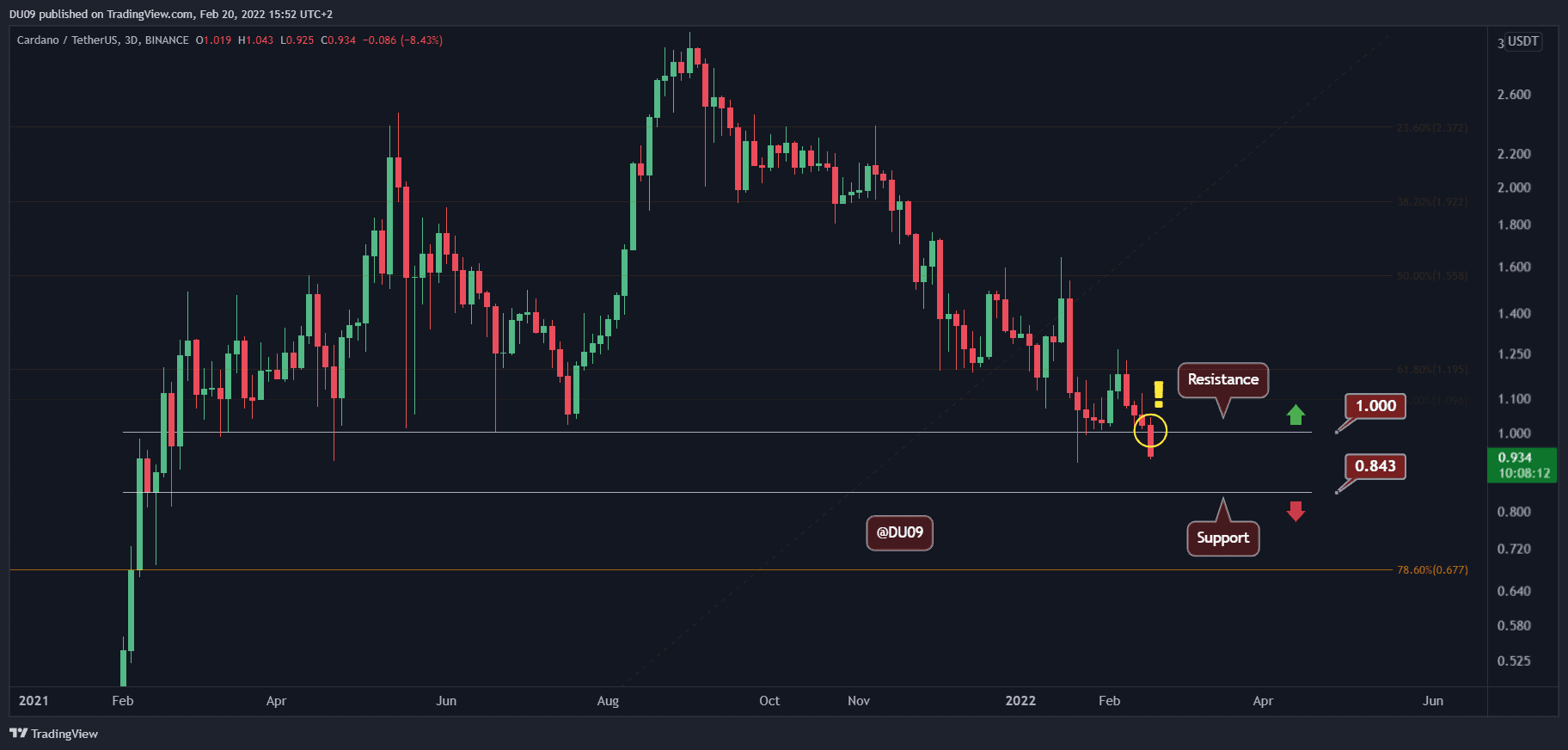1568x750 pixels.
Task: Click the 2.600 price scale value
Action: pos(1514,95)
